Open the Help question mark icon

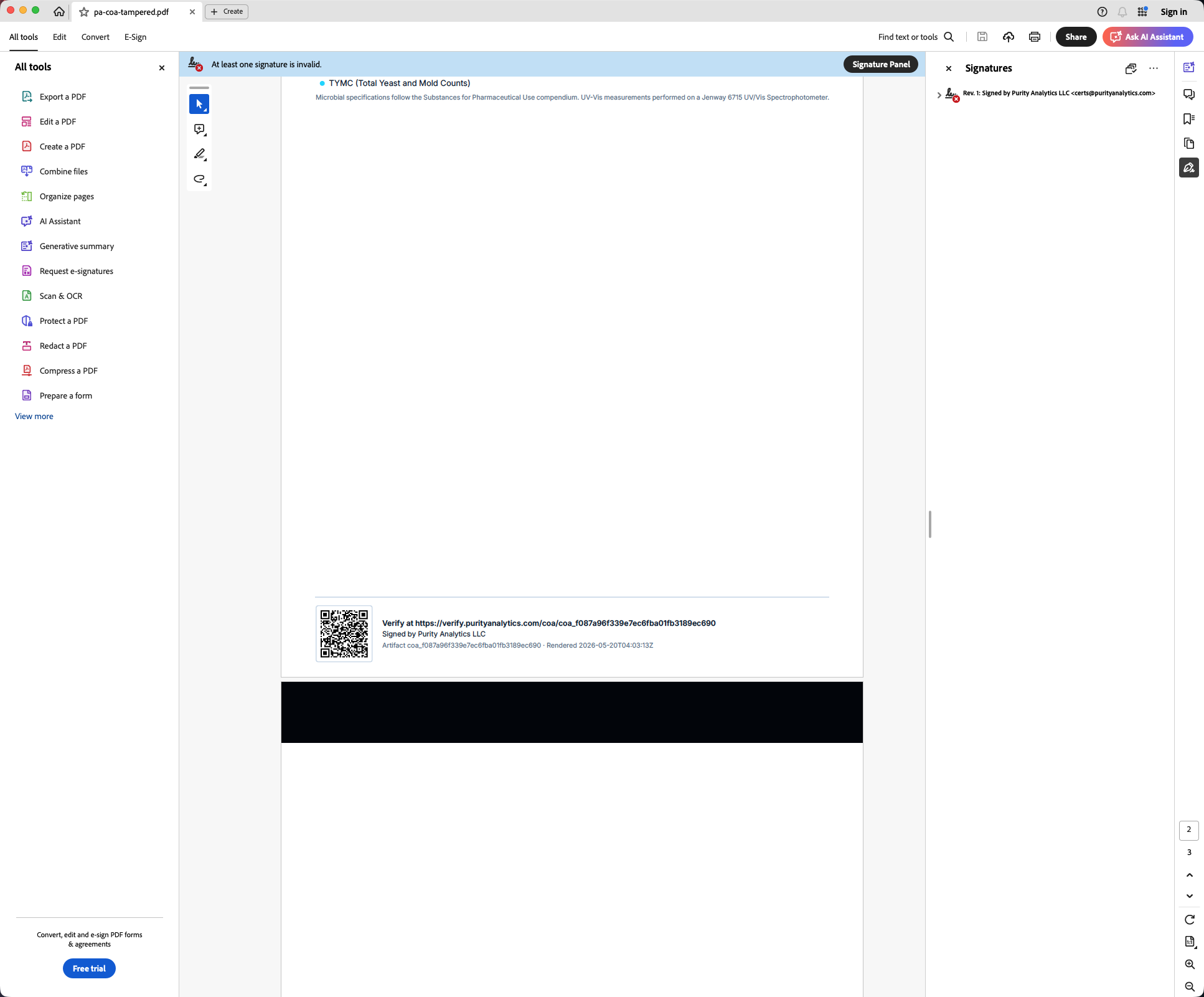(x=1102, y=12)
